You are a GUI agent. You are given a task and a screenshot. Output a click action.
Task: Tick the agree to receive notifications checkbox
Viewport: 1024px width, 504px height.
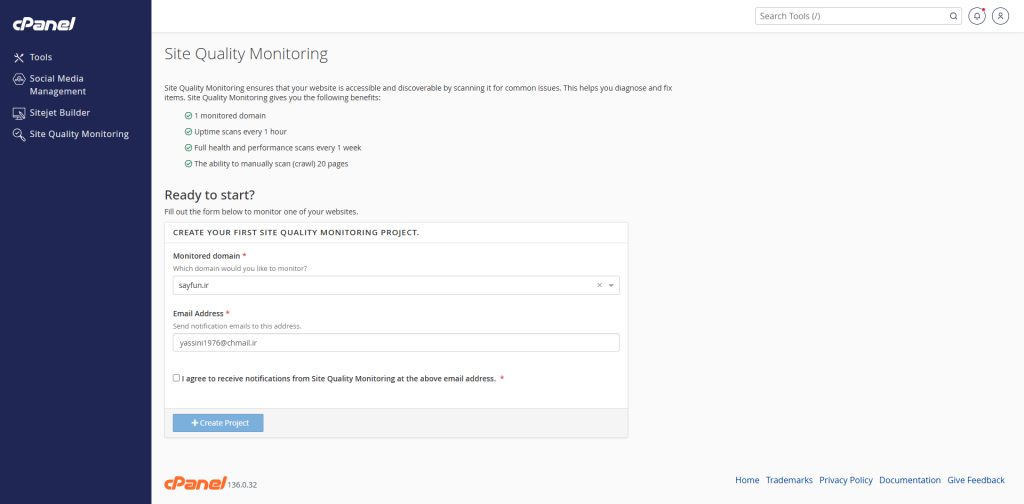tap(176, 378)
